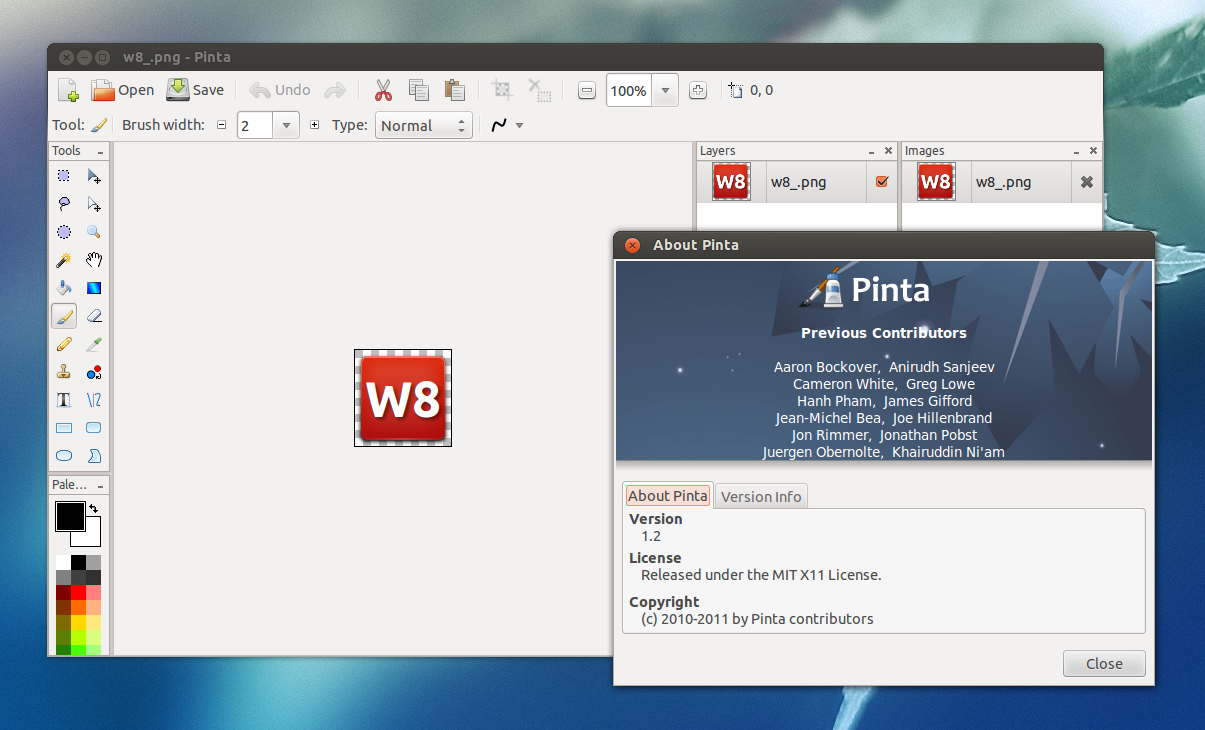The image size is (1205, 730).
Task: Cut using the scissors toolbar icon
Action: click(x=383, y=90)
